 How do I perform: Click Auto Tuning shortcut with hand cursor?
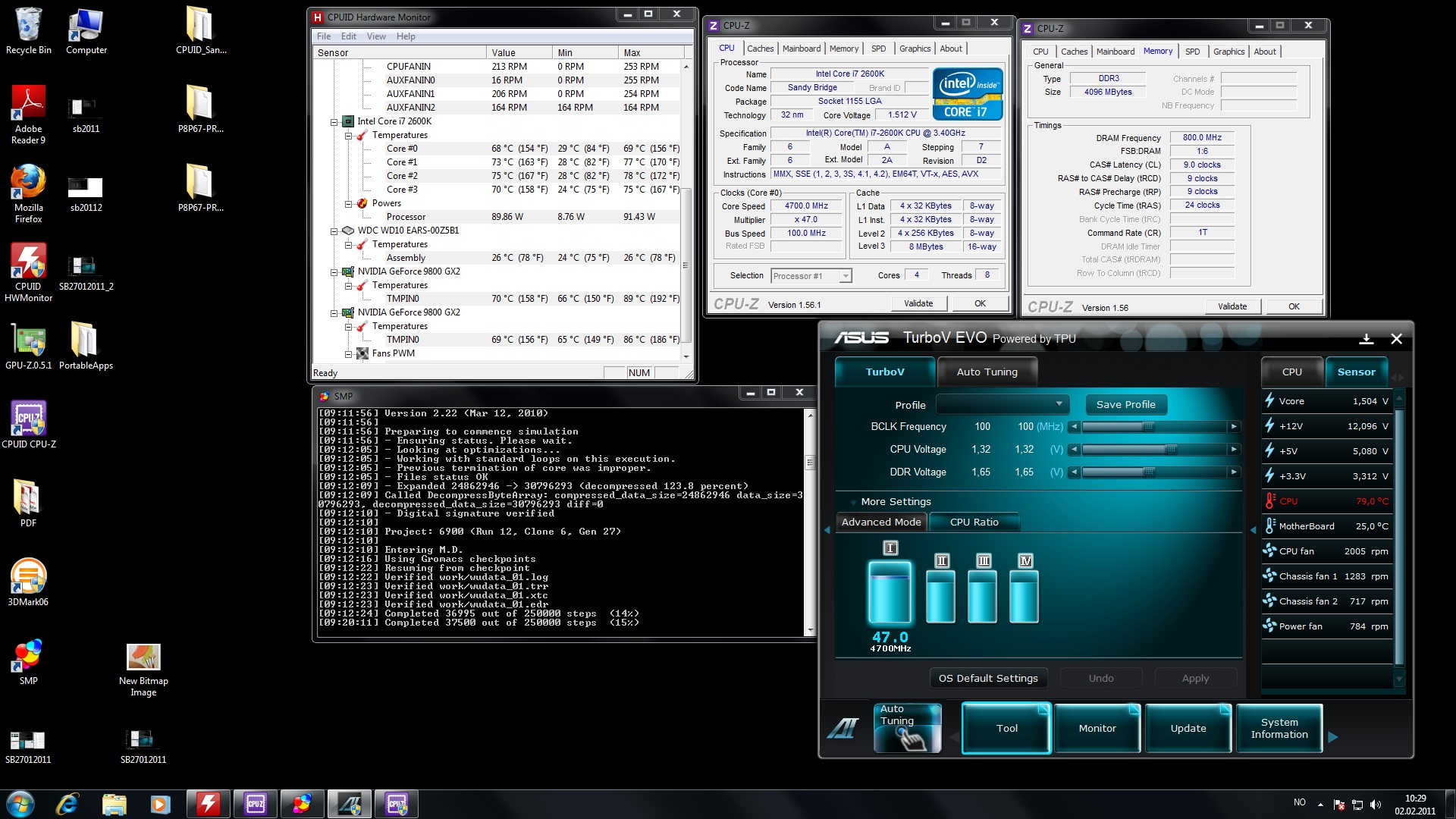pyautogui.click(x=907, y=728)
